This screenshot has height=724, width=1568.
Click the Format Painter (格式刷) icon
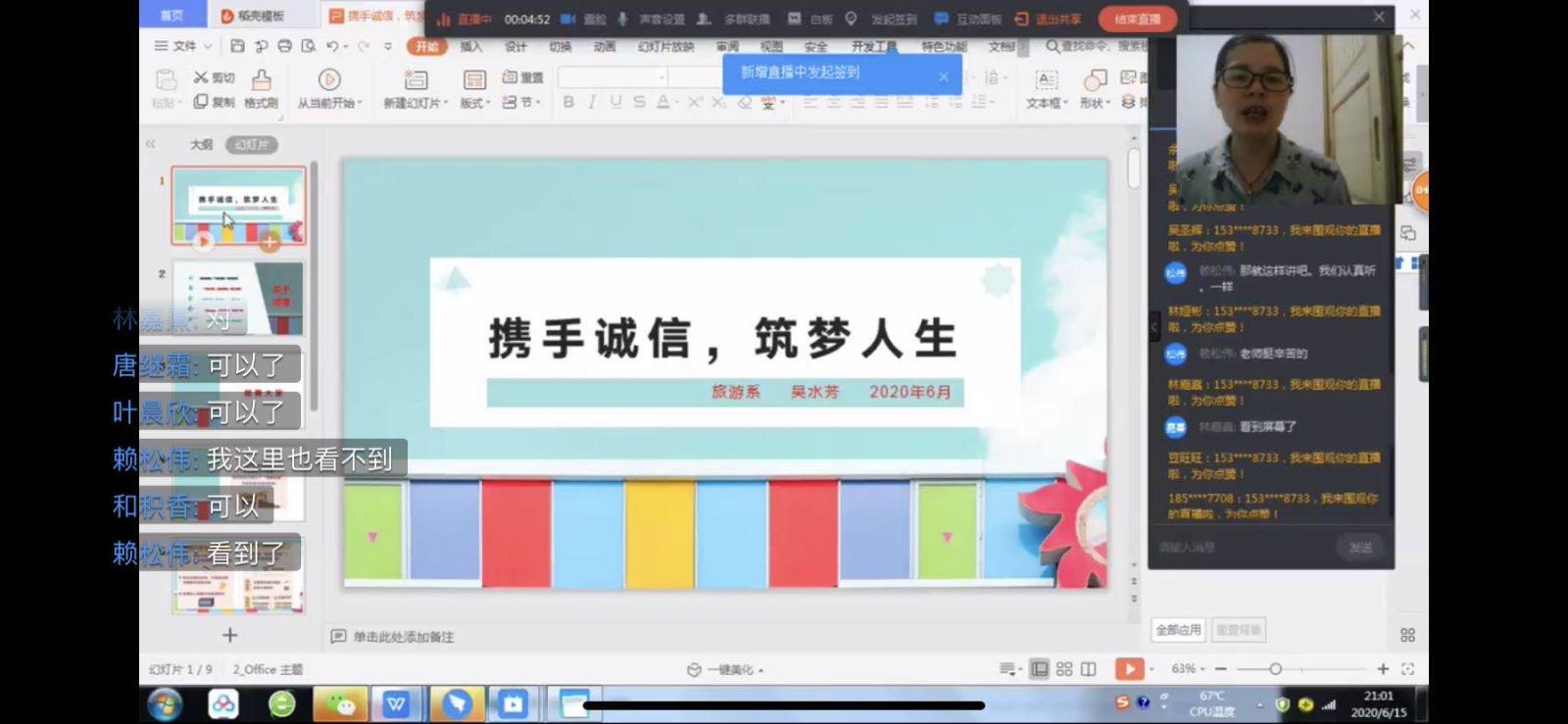tap(262, 79)
